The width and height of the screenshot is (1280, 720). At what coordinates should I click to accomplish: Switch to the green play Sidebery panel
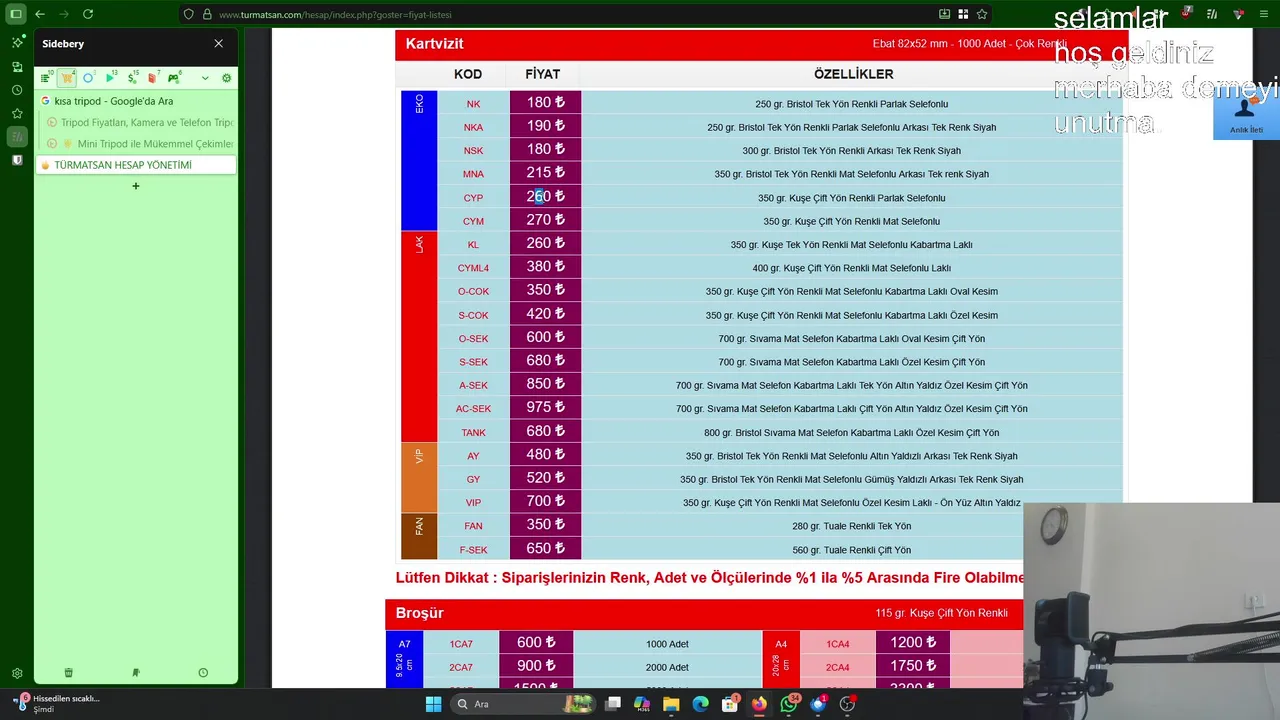111,77
